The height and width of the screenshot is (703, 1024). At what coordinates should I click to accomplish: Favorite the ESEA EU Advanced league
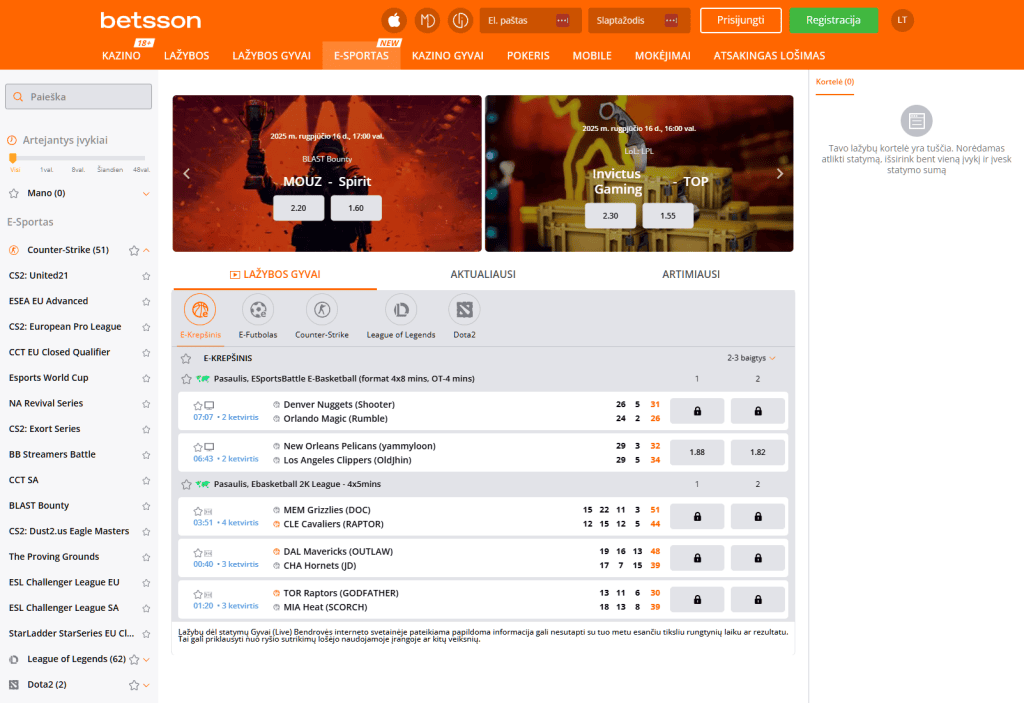(x=146, y=301)
